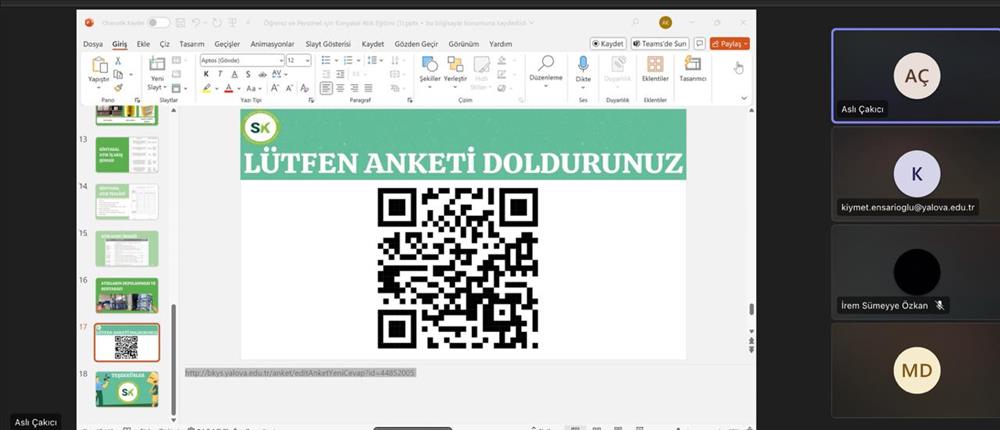Switch to the Animasyonlar tab
The width and height of the screenshot is (1000, 430).
pos(272,44)
